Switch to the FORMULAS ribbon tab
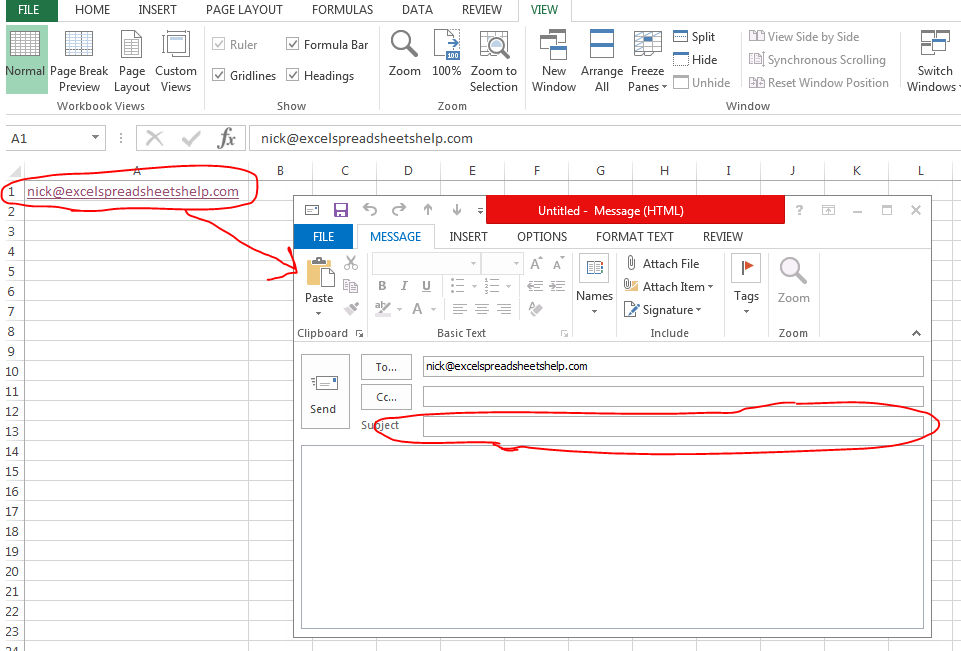Image resolution: width=961 pixels, height=651 pixels. tap(342, 10)
